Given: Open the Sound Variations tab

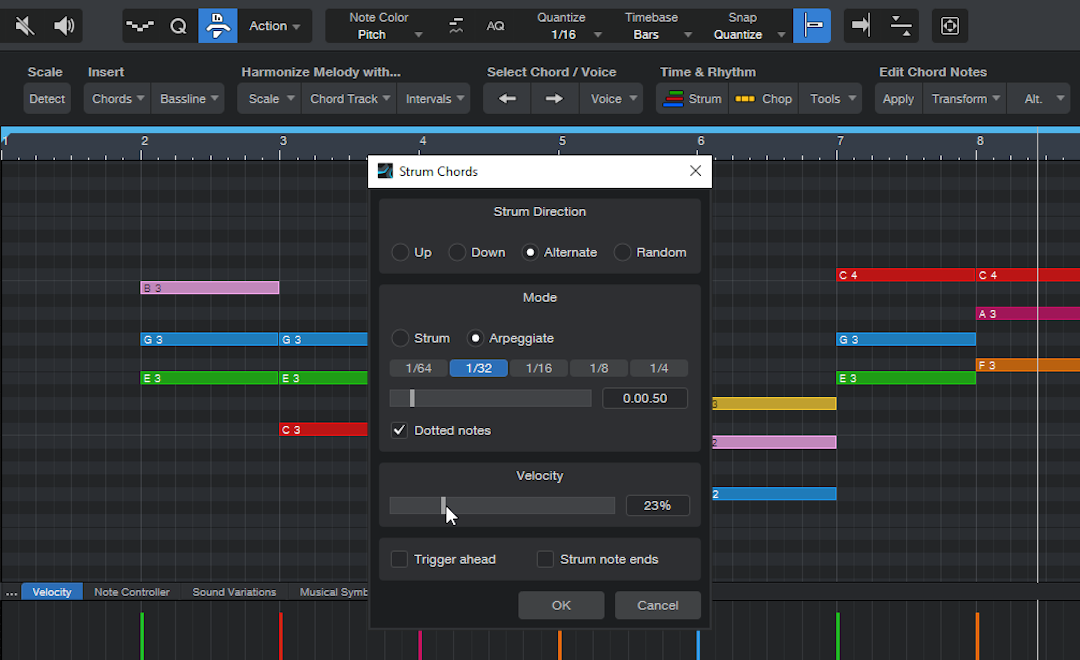Looking at the screenshot, I should [x=234, y=592].
